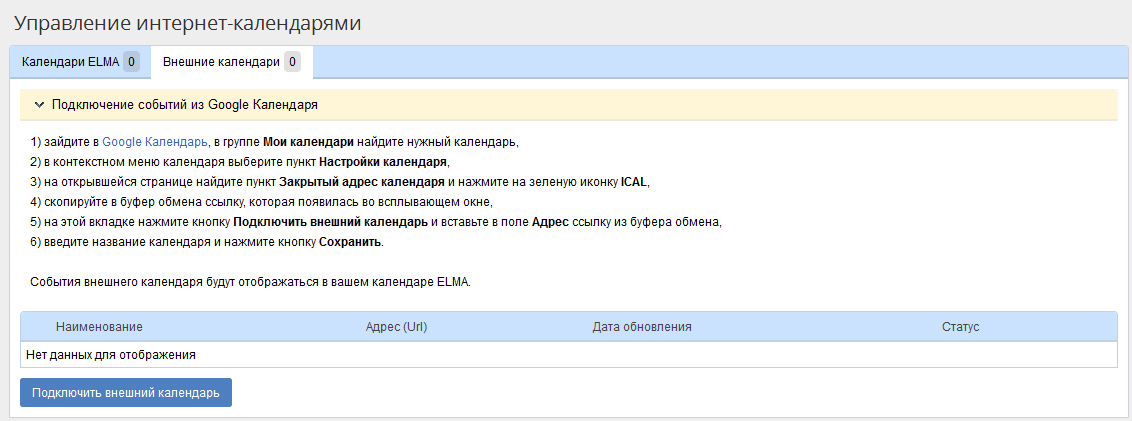1132x421 pixels.
Task: Click the count badge on Внешние календари
Action: [292, 62]
